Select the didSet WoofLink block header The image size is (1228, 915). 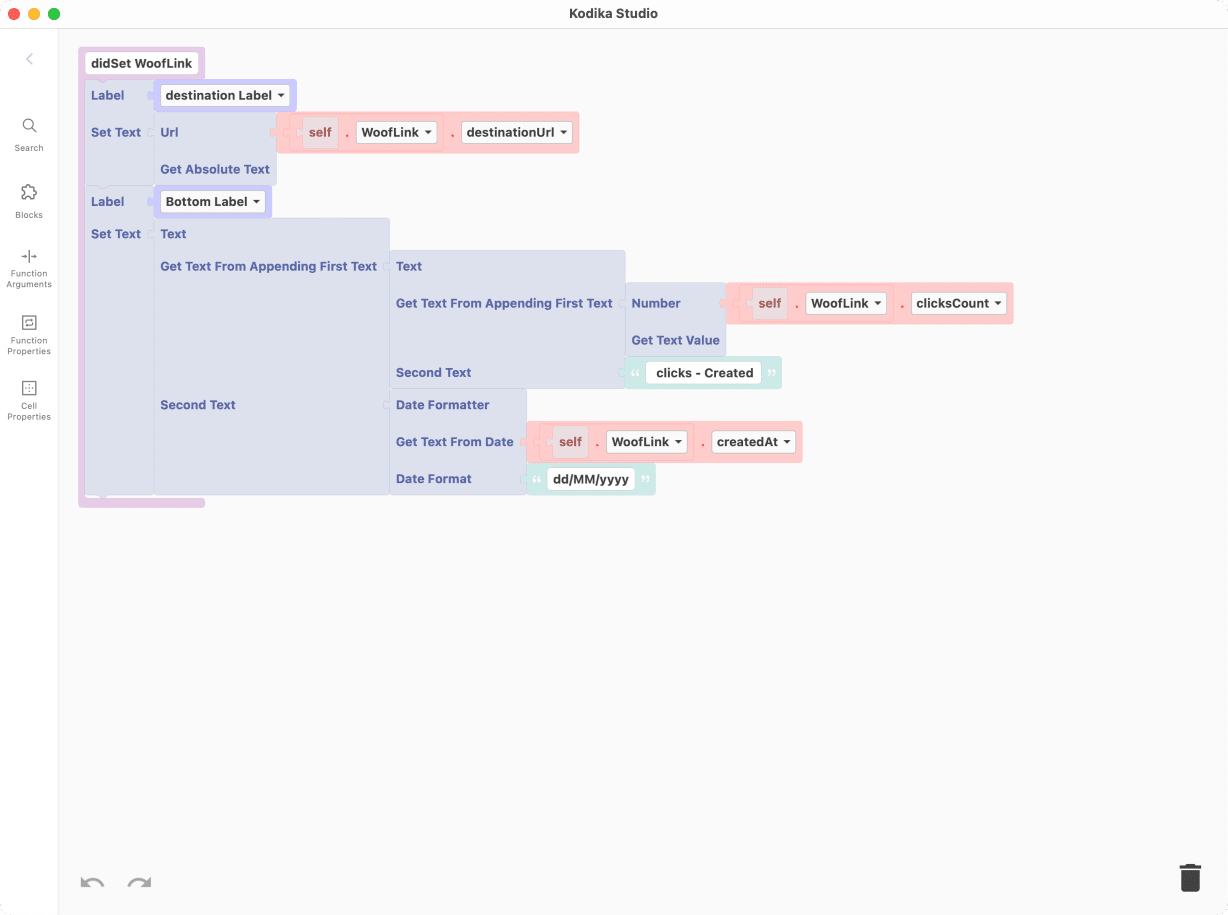tap(141, 64)
